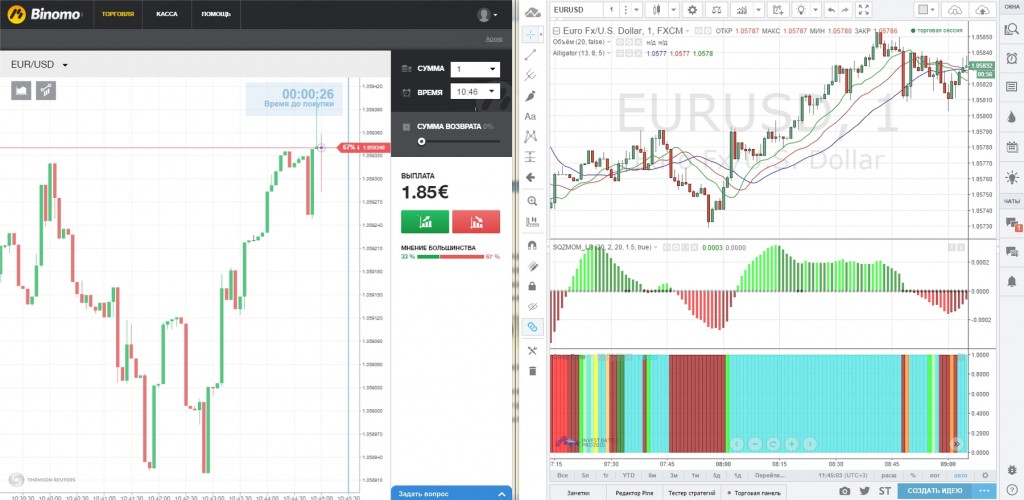Switch to the Заметки tab
The width and height of the screenshot is (1024, 500).
(x=579, y=492)
